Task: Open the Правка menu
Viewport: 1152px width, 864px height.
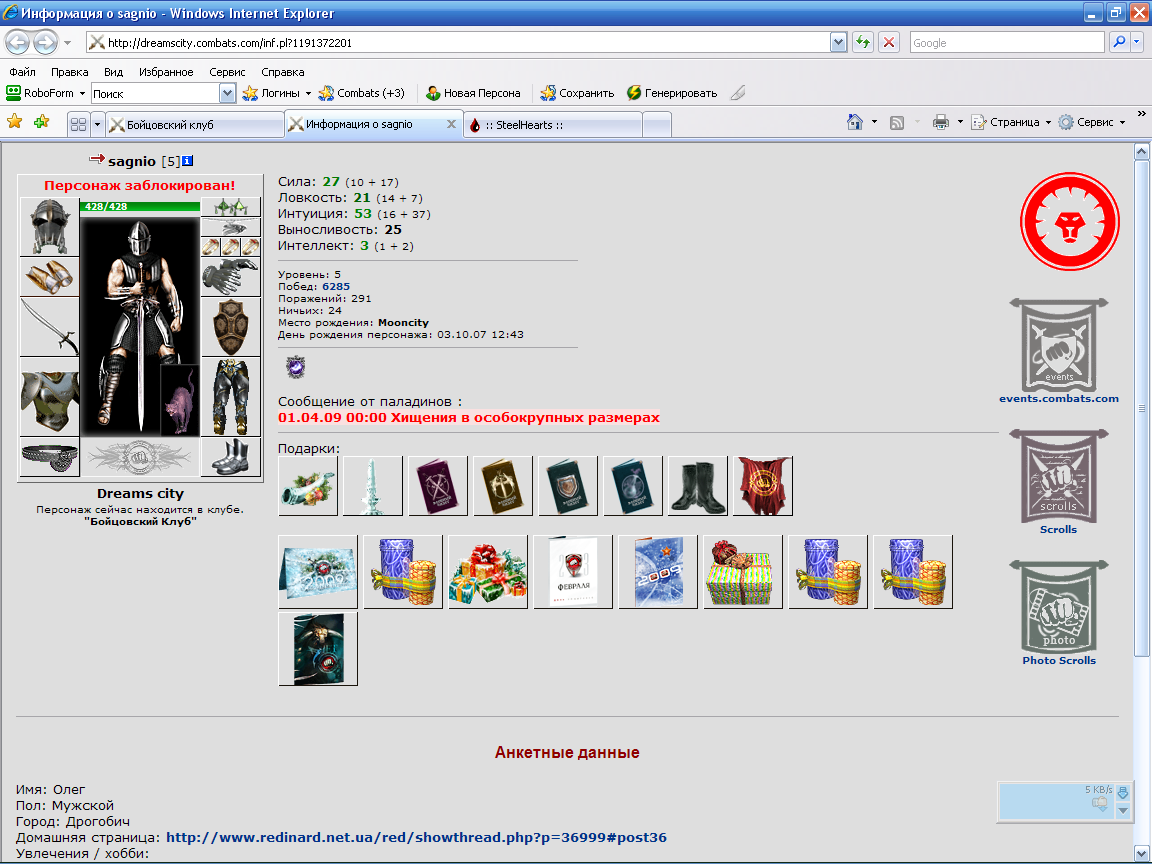Action: coord(70,72)
